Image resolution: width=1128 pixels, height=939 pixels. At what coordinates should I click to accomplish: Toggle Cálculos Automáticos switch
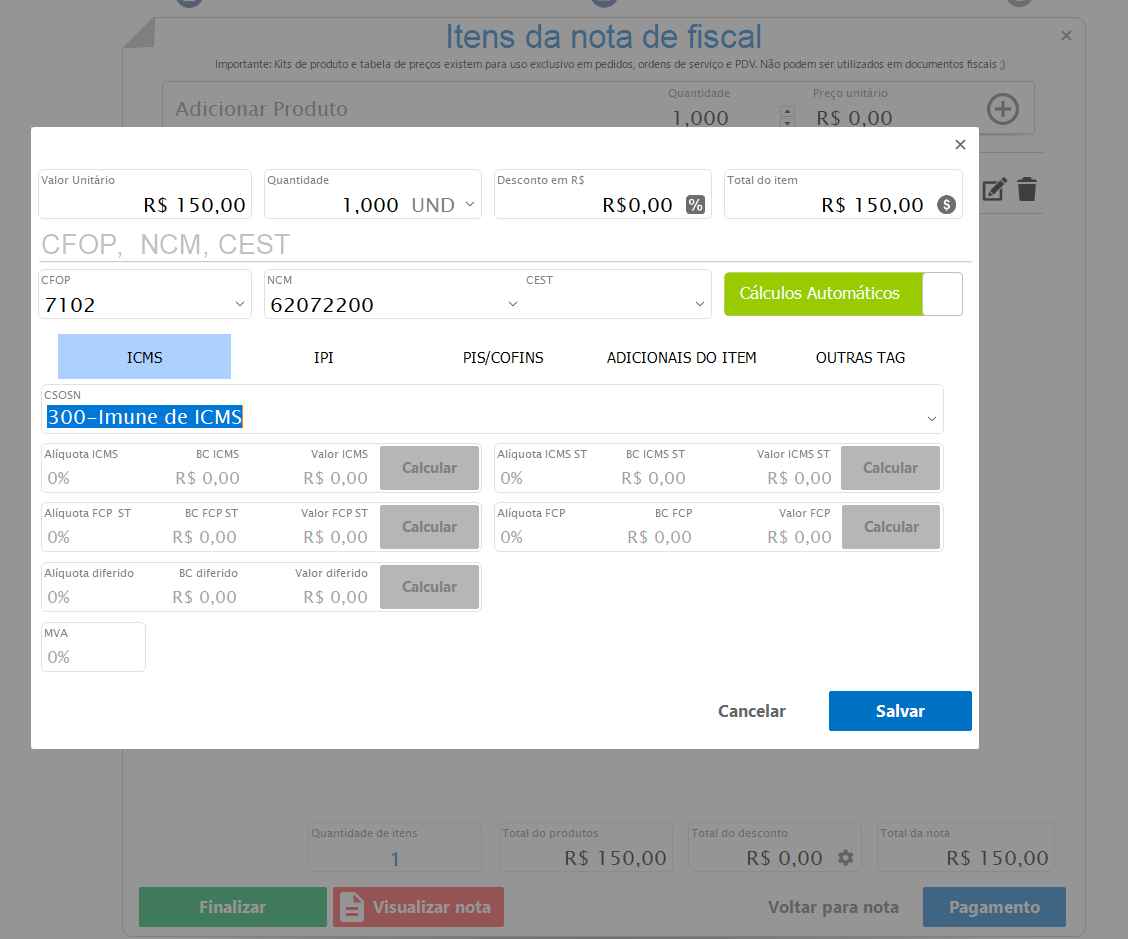pyautogui.click(x=941, y=294)
